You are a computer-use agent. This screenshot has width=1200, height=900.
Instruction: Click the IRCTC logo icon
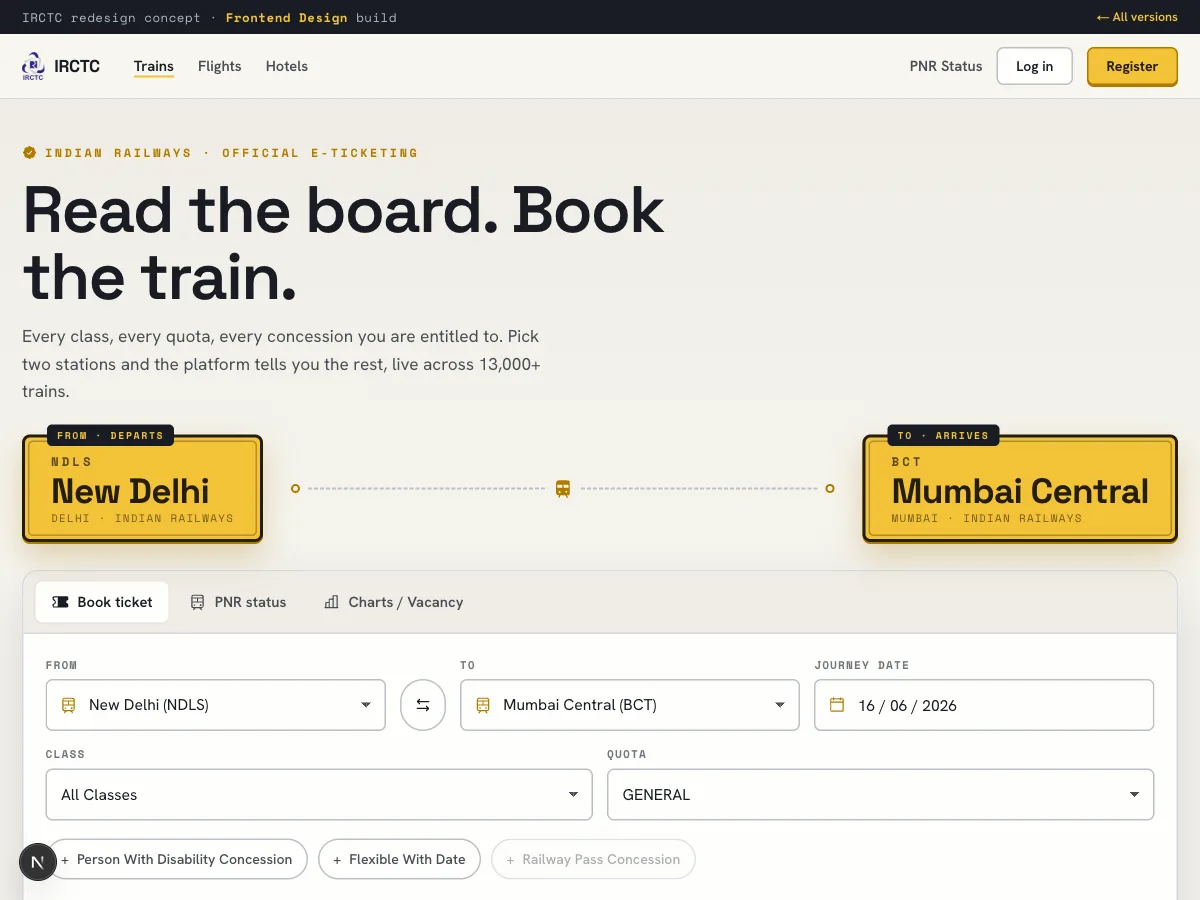[x=33, y=66]
